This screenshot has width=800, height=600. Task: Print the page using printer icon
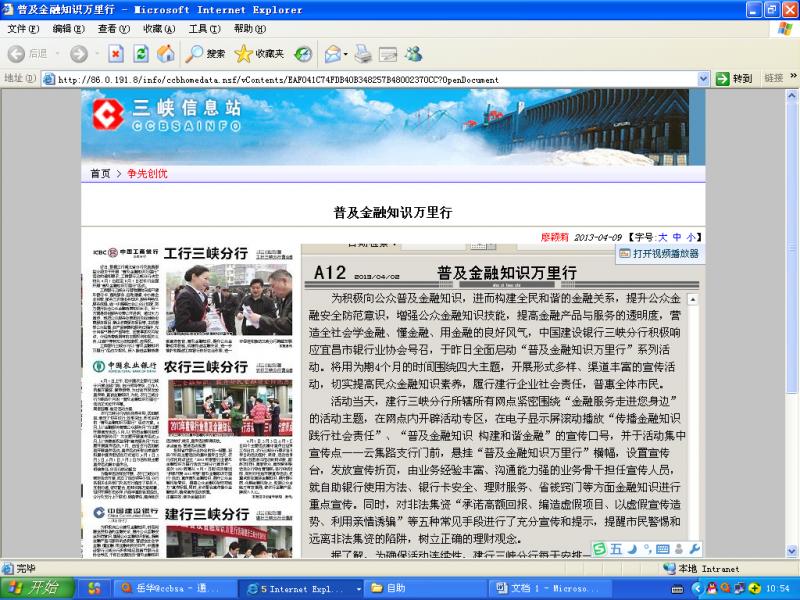click(x=363, y=54)
